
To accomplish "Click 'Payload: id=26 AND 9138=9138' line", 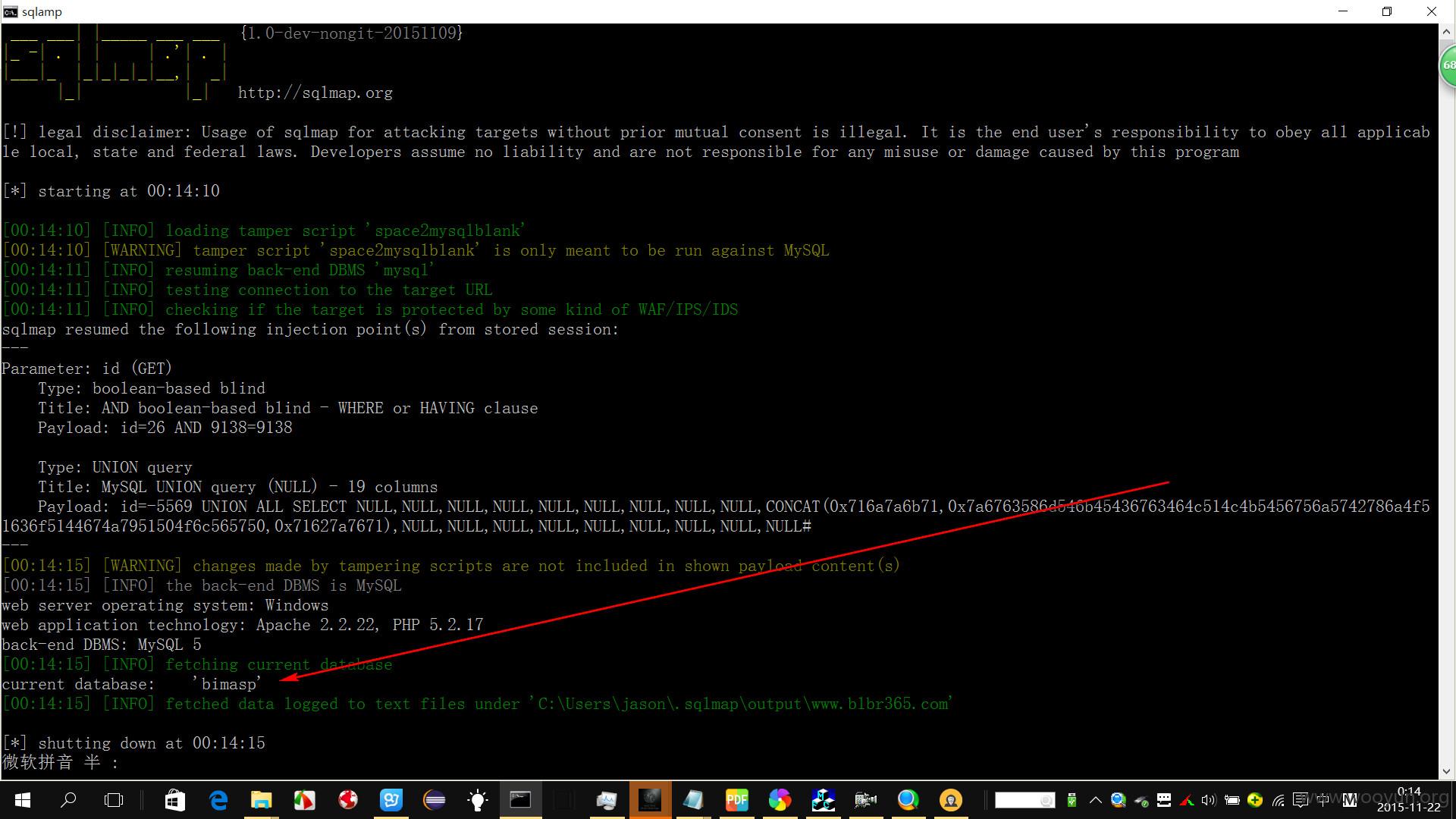I will pos(165,428).
